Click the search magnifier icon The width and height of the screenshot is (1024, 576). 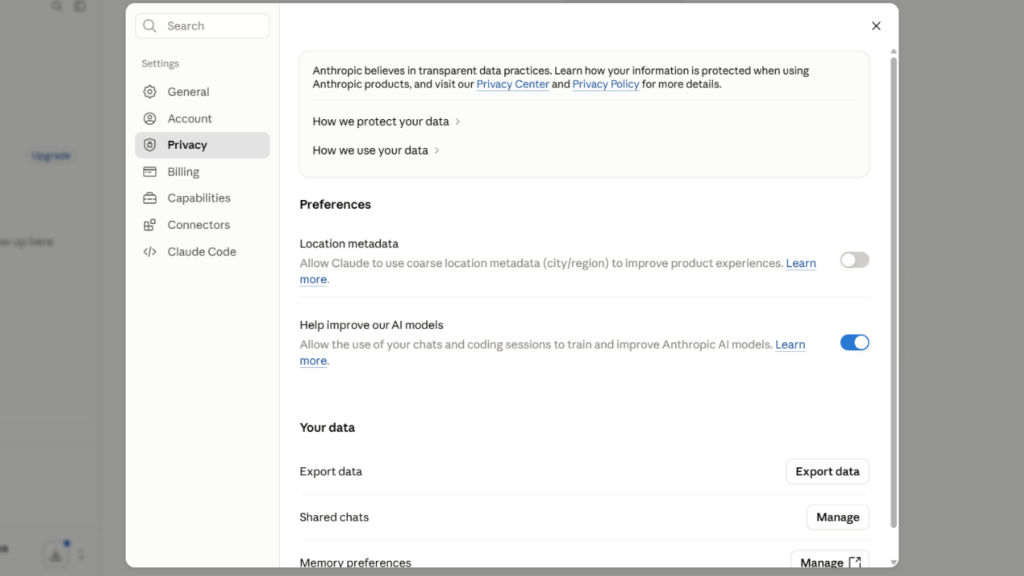(x=150, y=25)
